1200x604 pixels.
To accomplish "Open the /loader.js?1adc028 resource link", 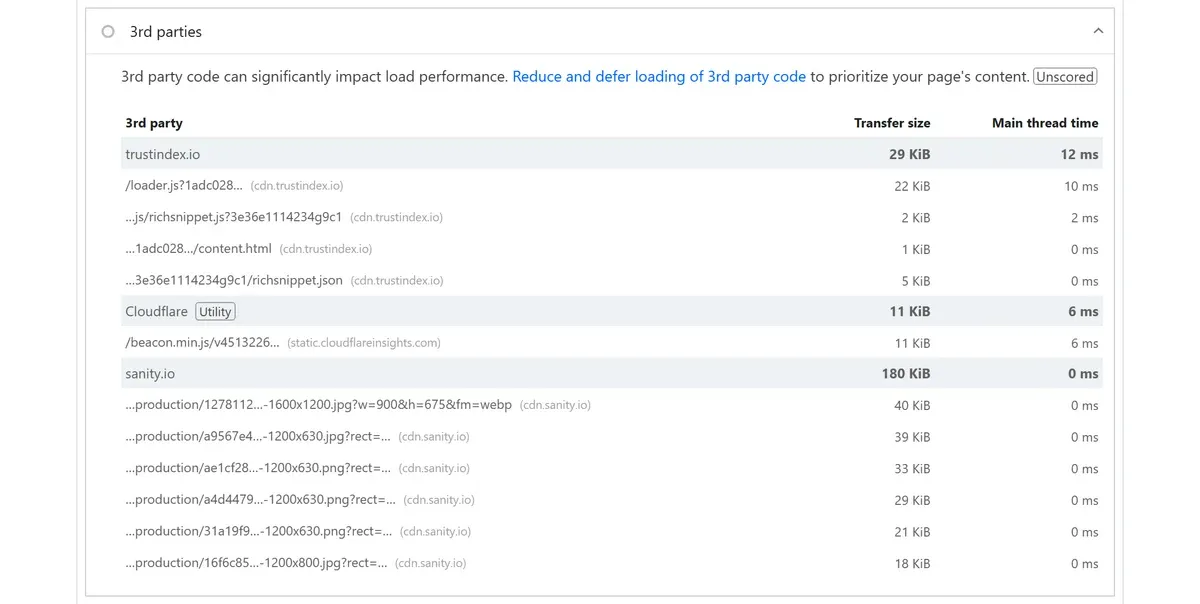I will (x=184, y=186).
